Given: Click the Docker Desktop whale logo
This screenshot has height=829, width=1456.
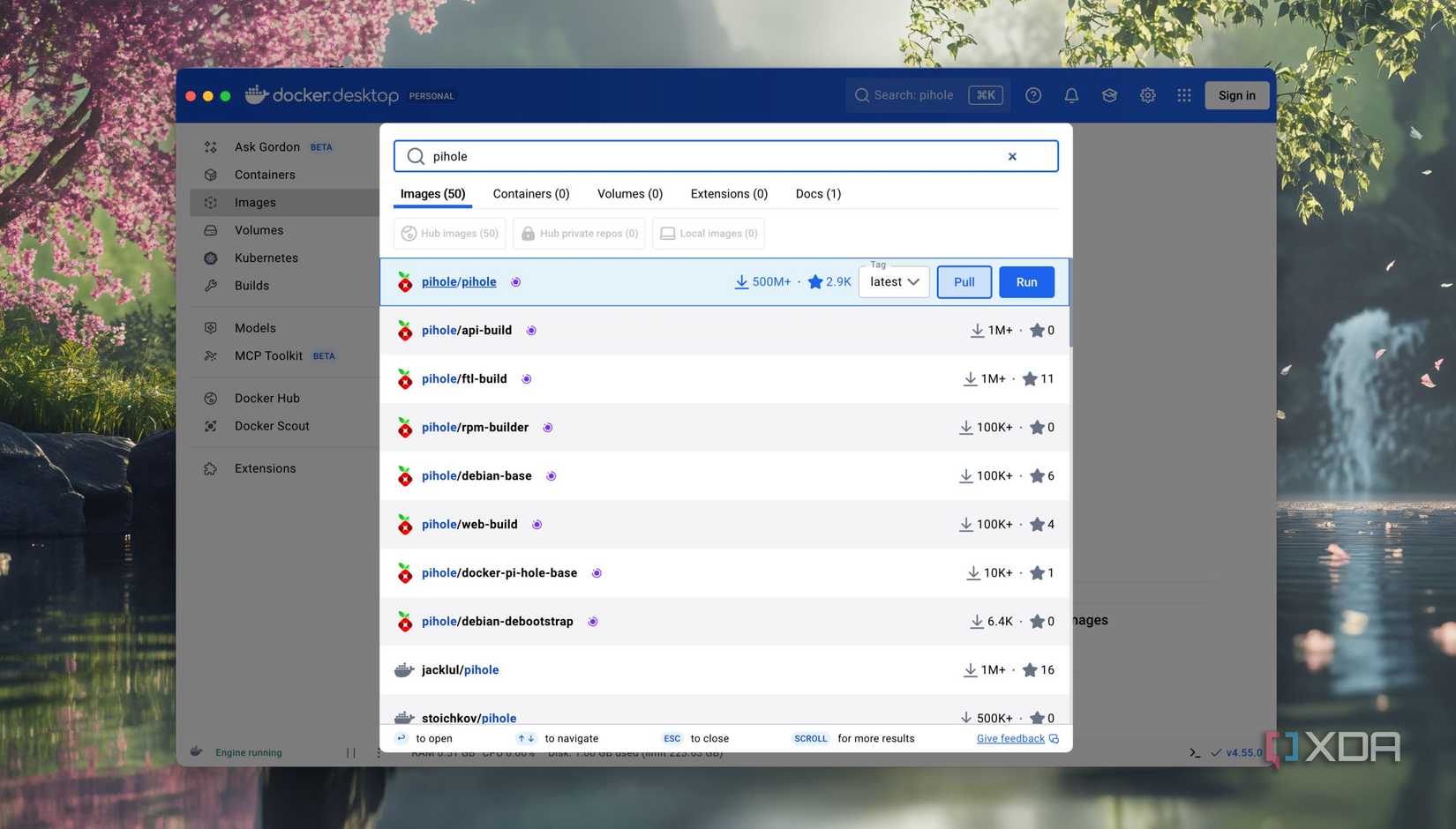Looking at the screenshot, I should coord(256,94).
